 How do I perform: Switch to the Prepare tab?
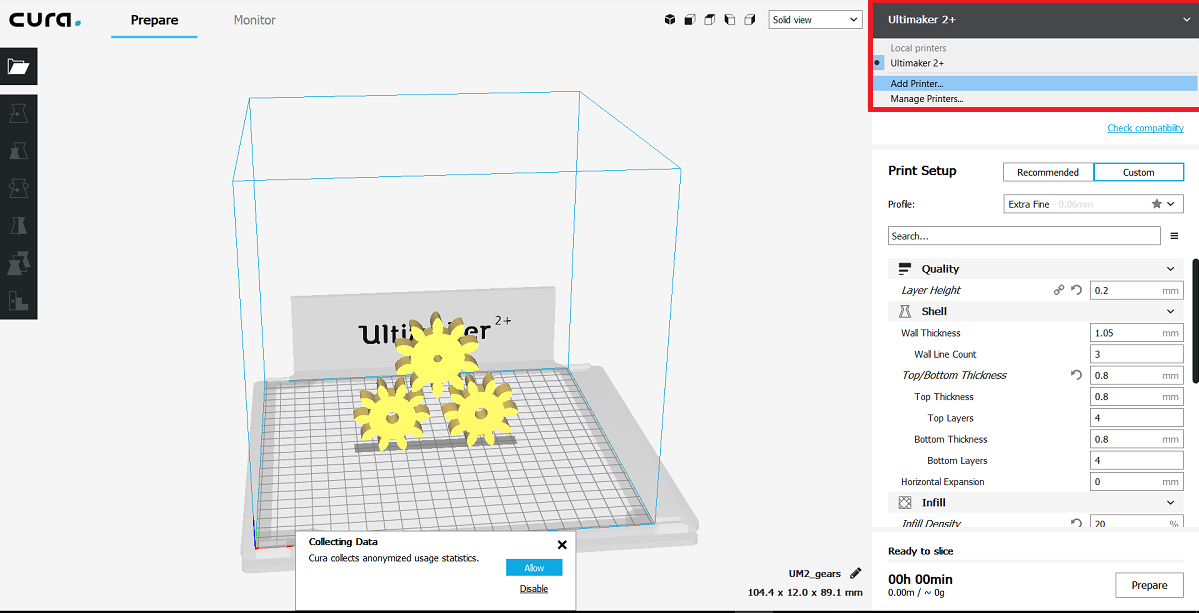pyautogui.click(x=154, y=21)
